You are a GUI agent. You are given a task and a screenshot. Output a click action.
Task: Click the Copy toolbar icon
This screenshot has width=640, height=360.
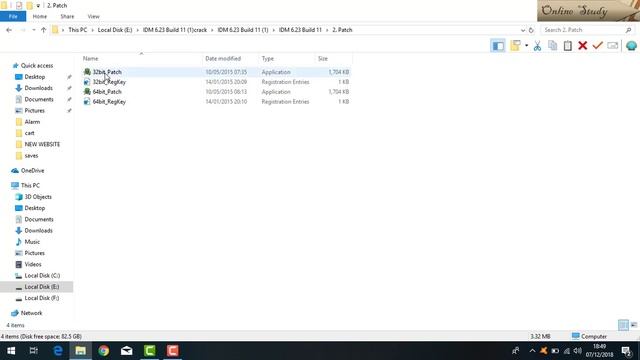[x=553, y=46]
